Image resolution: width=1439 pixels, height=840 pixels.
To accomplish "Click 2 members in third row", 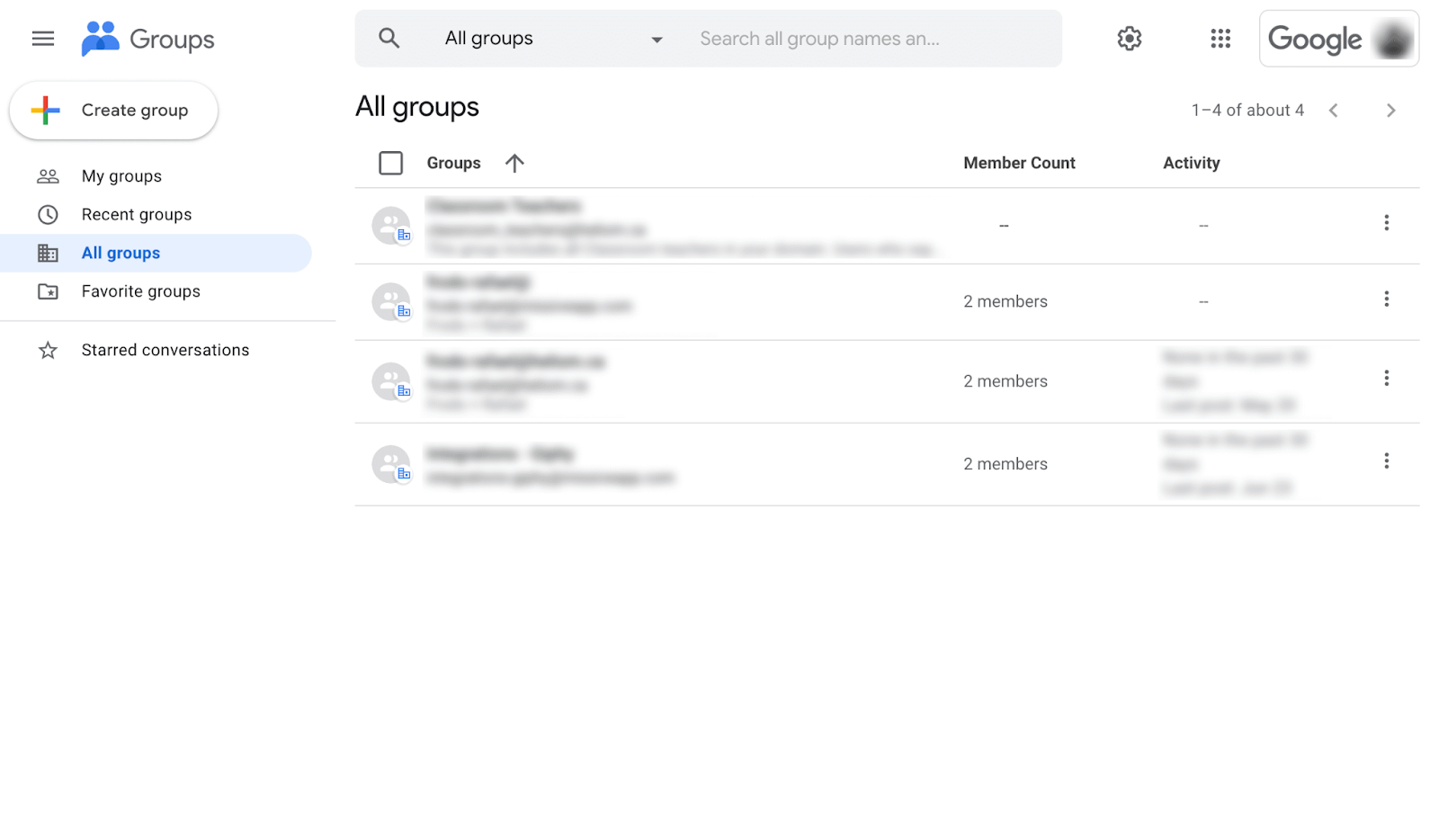I will point(1006,381).
